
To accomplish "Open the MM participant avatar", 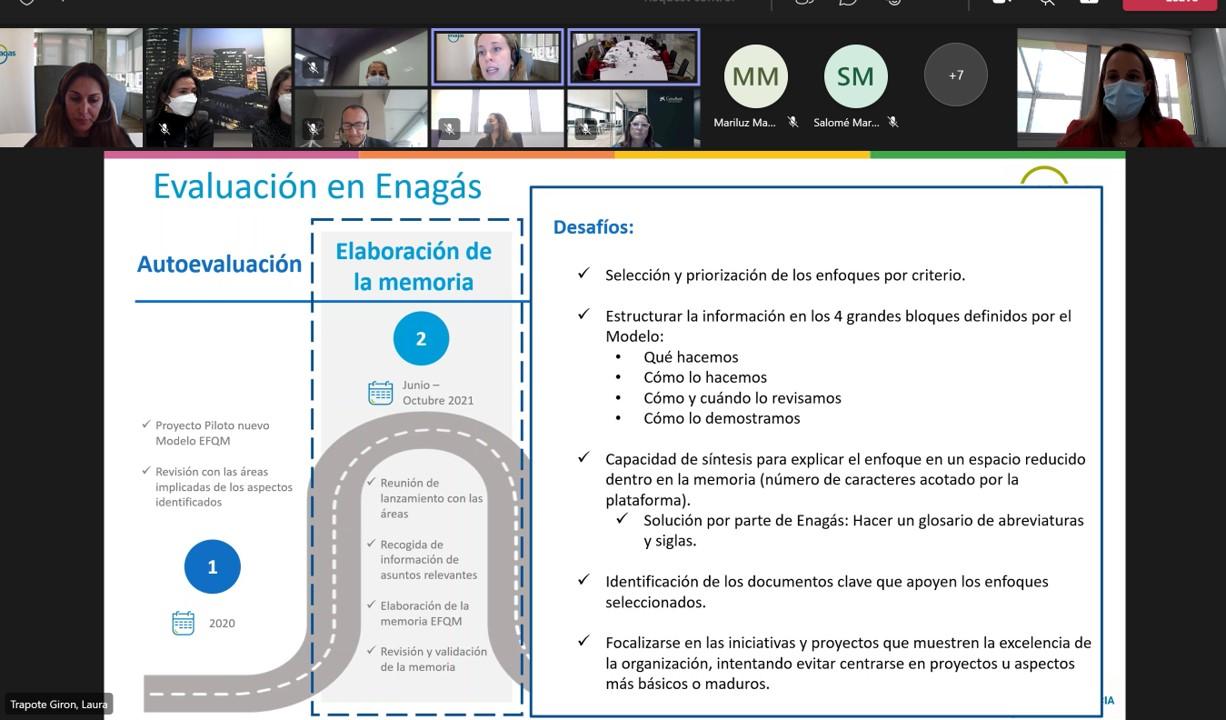I will (755, 76).
